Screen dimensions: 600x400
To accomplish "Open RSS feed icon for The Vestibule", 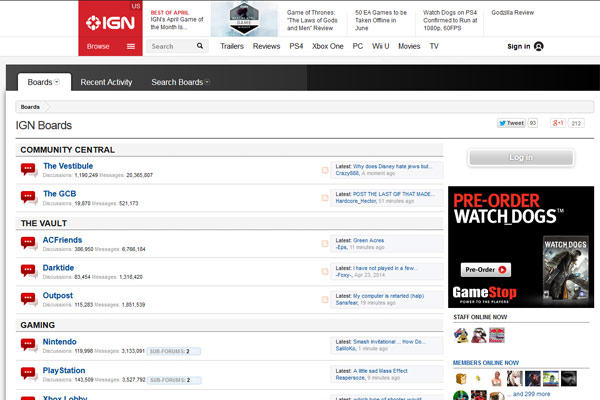I will coord(325,170).
